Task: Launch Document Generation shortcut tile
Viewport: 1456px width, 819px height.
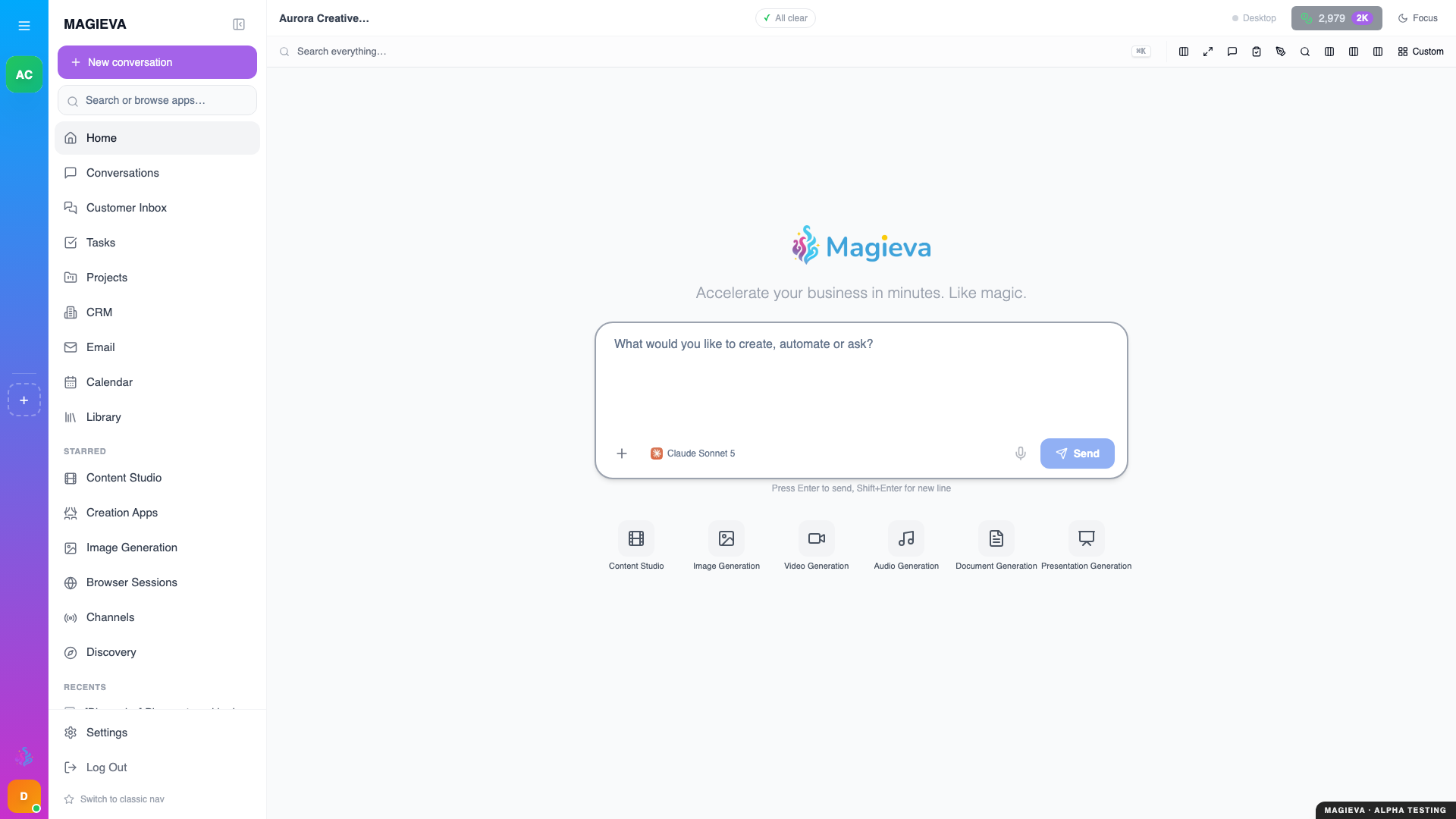Action: coord(996,546)
